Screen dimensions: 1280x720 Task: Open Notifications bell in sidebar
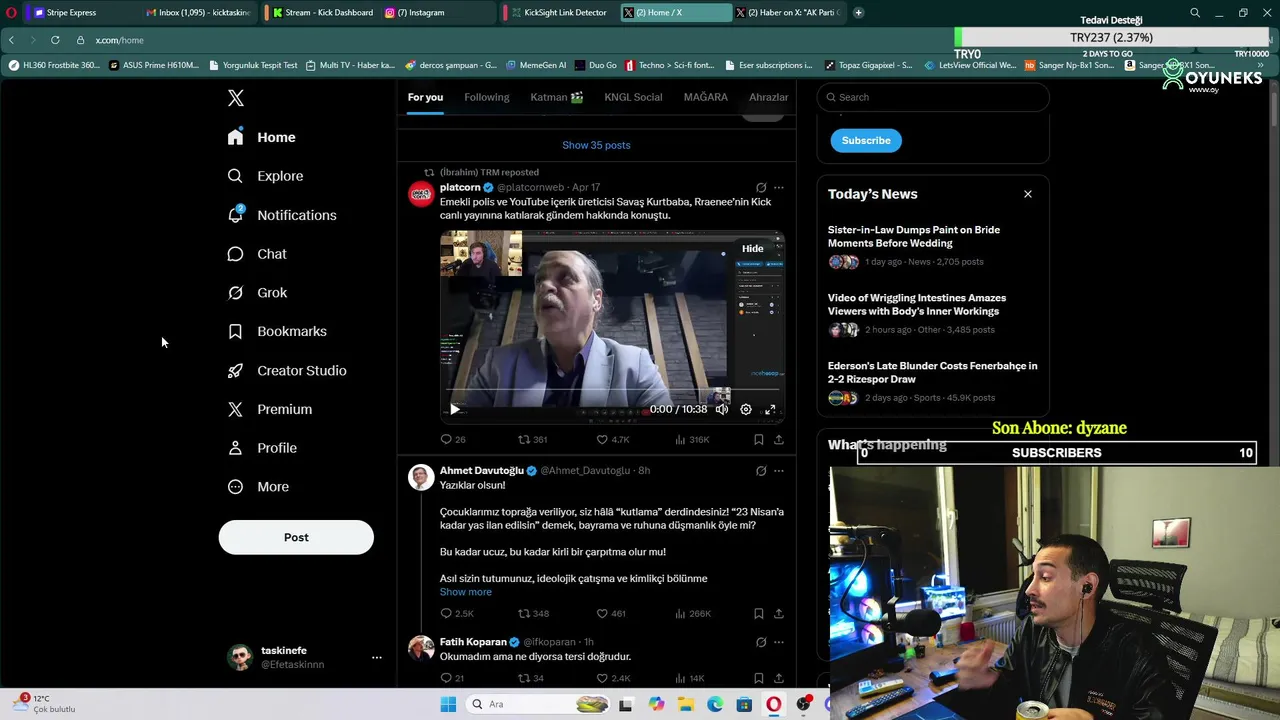coord(235,215)
